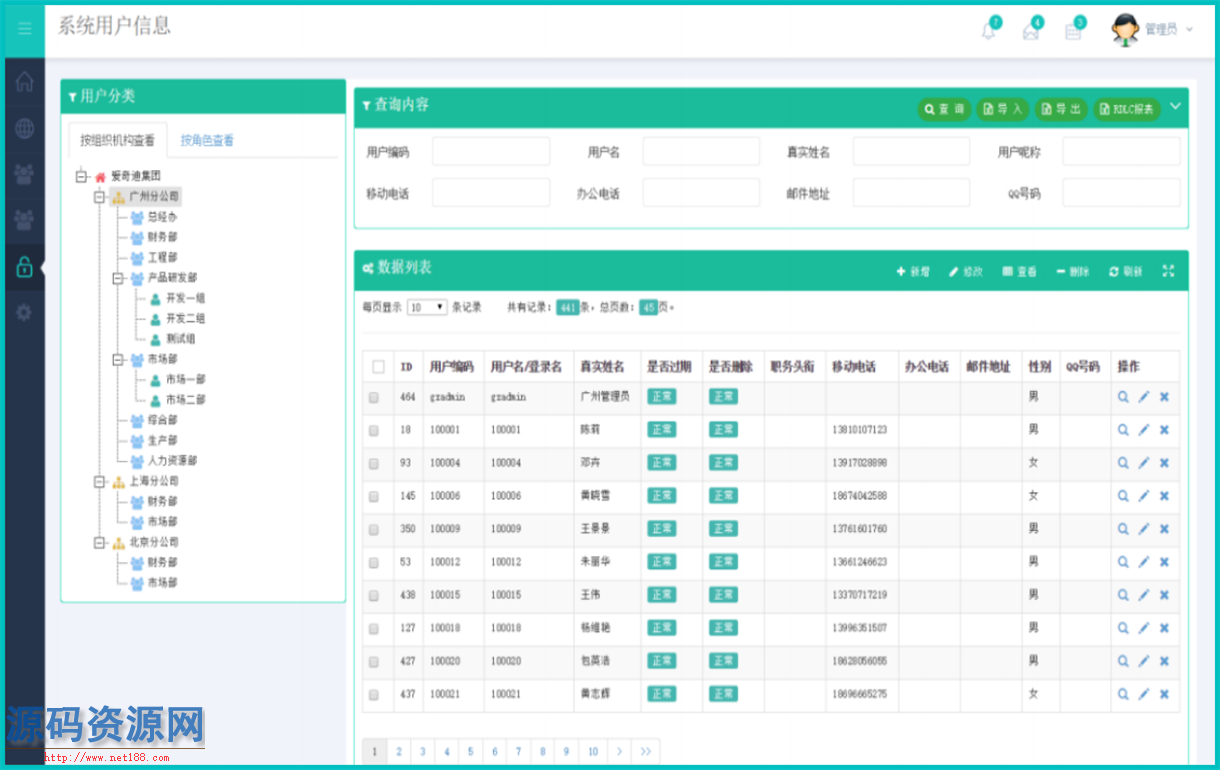Screen dimensions: 1220x770
Task: Click the administrator avatar picture
Action: [x=1126, y=30]
